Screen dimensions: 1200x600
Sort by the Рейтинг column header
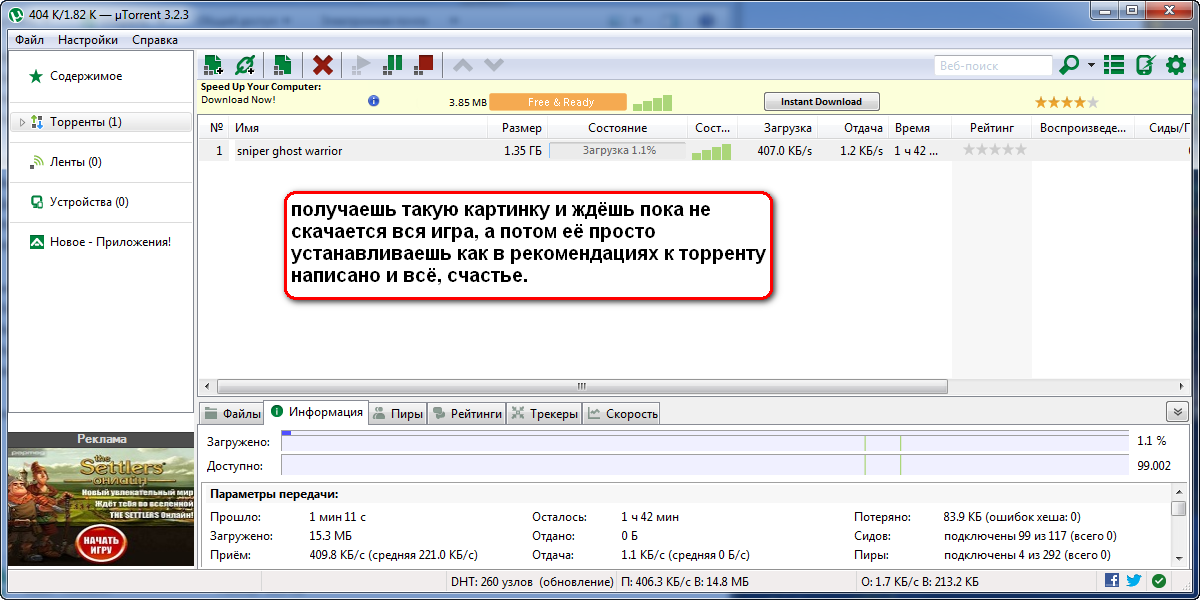992,128
